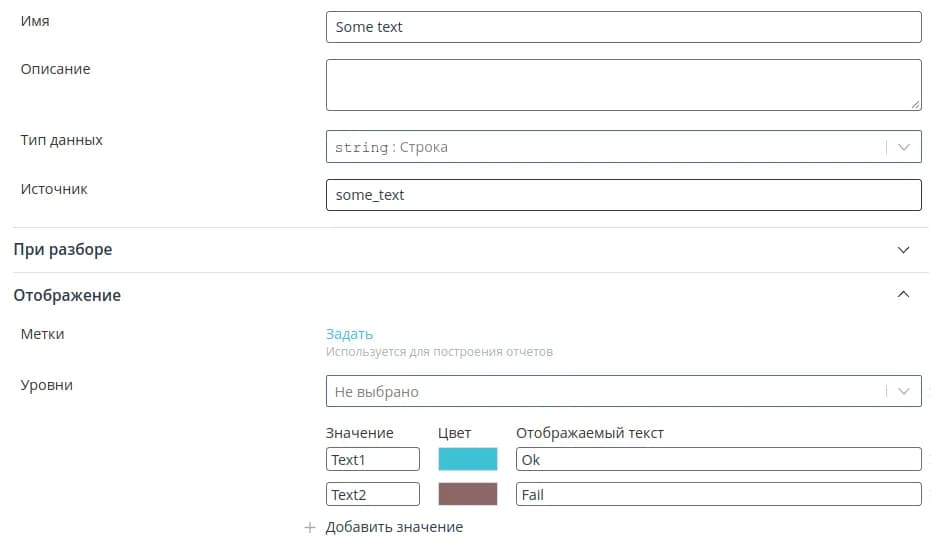This screenshot has height=553, width=931.
Task: Click the Уровни field label
Action: pos(47,385)
